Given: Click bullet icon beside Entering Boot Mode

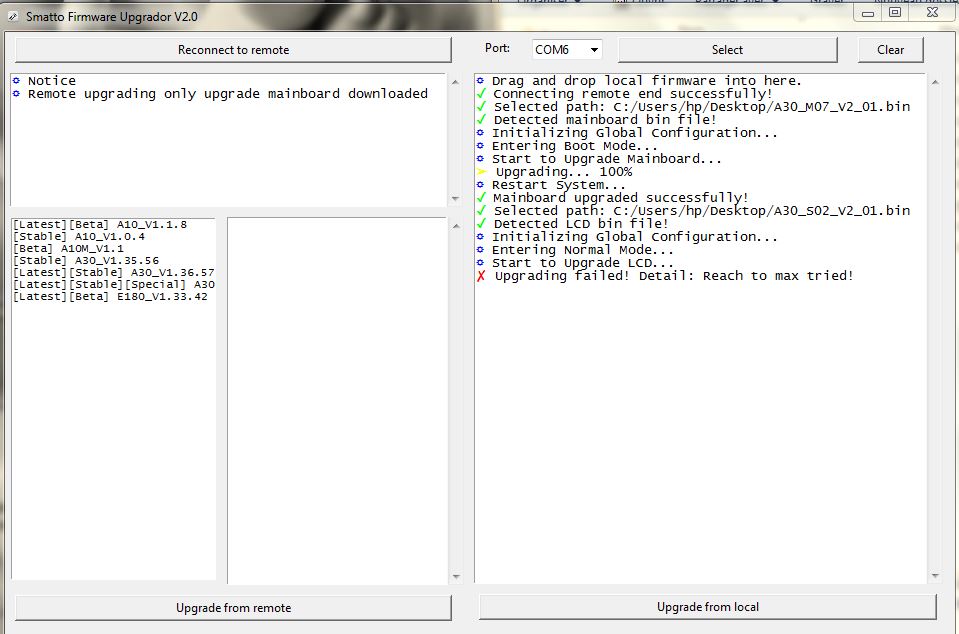Looking at the screenshot, I should click(x=480, y=146).
